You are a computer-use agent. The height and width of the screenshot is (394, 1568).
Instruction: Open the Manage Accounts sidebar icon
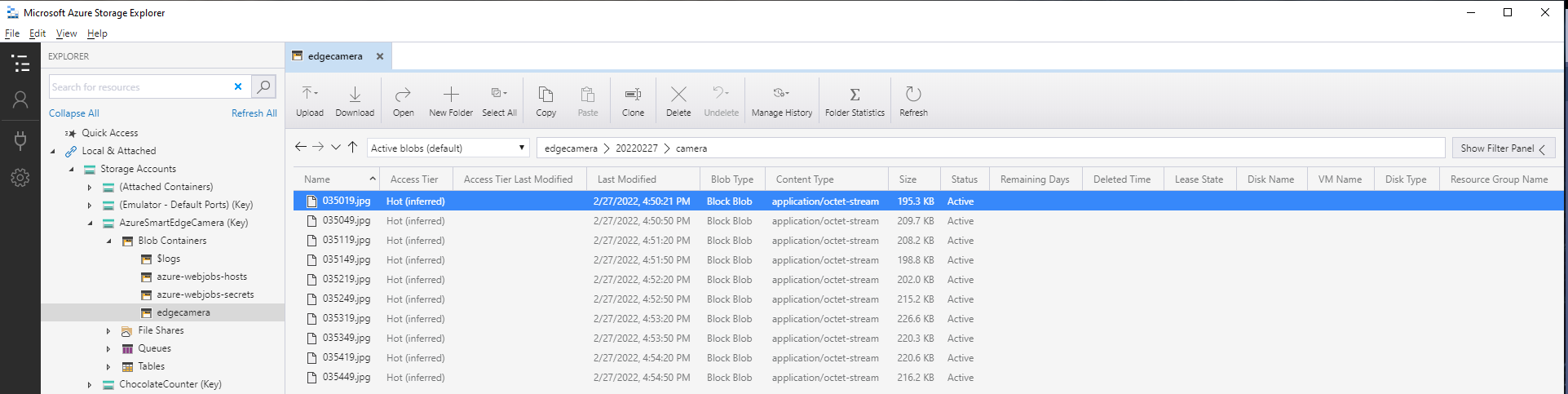20,100
